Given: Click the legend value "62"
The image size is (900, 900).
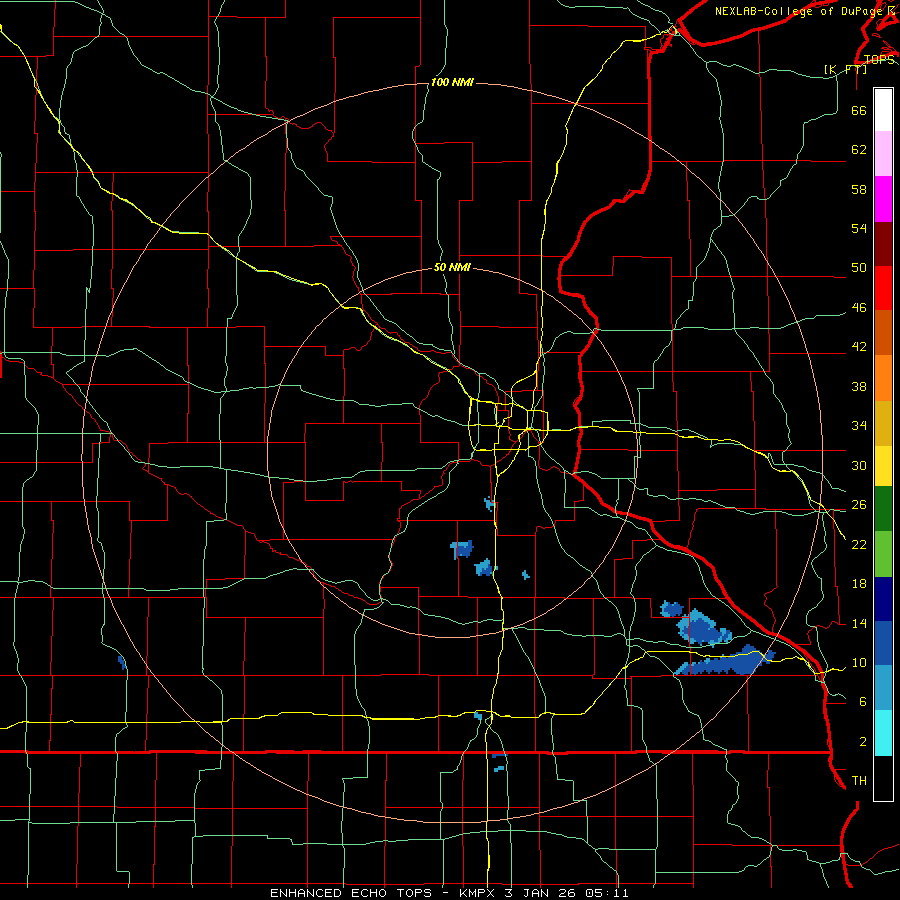Looking at the screenshot, I should coord(859,150).
